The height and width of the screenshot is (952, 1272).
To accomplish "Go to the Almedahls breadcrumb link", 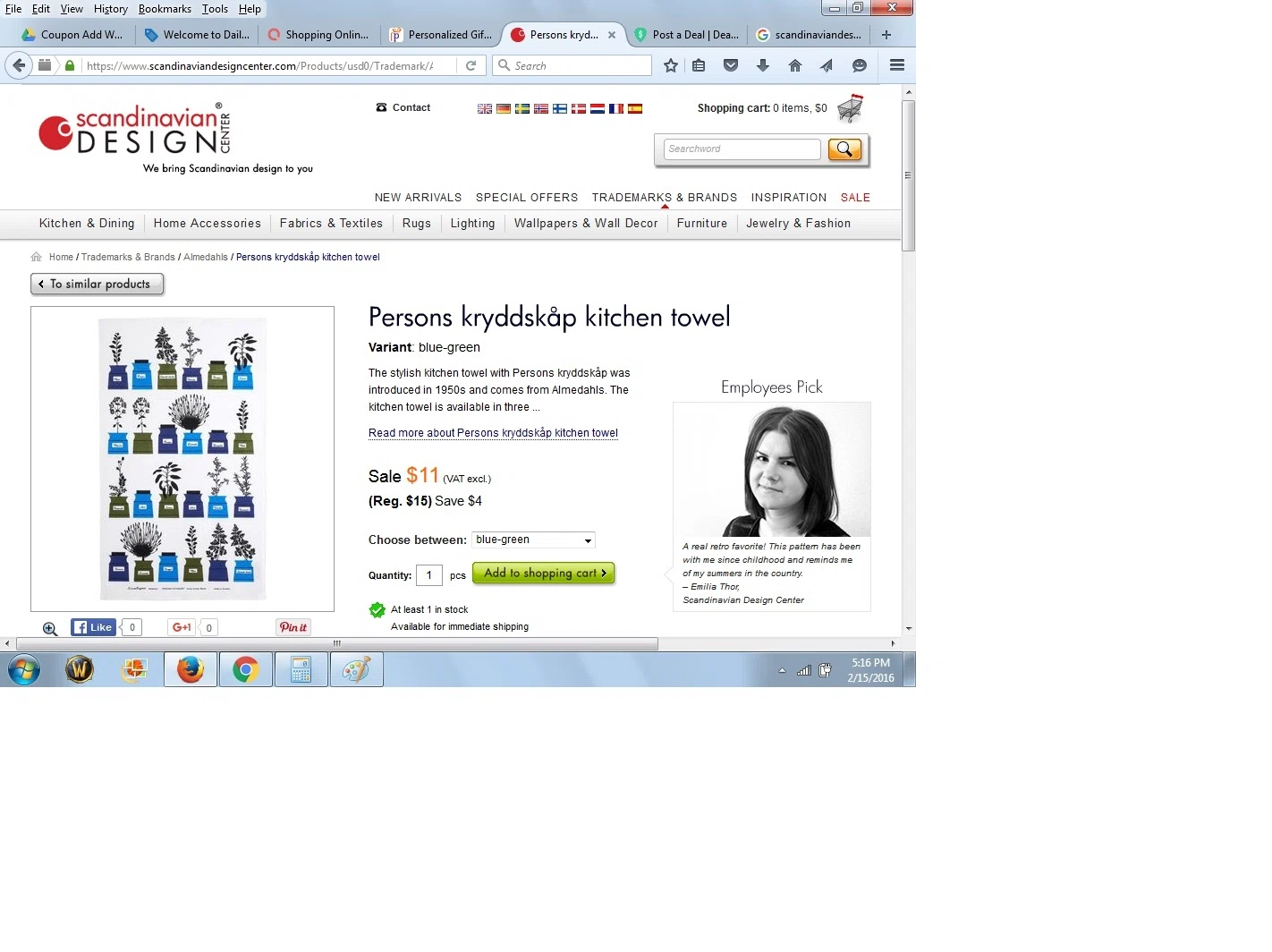I will [206, 257].
